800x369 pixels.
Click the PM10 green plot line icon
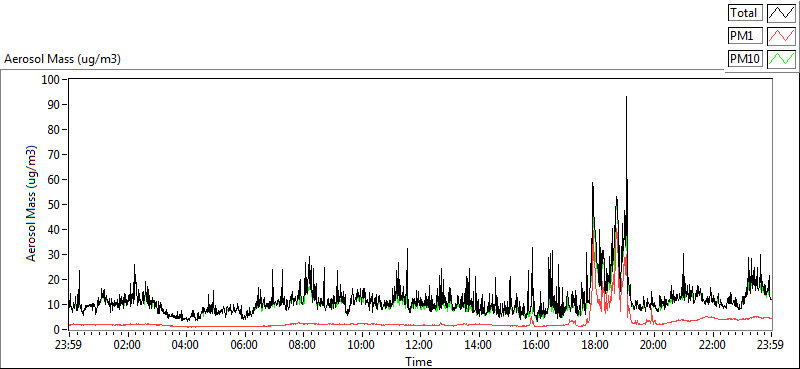point(781,59)
